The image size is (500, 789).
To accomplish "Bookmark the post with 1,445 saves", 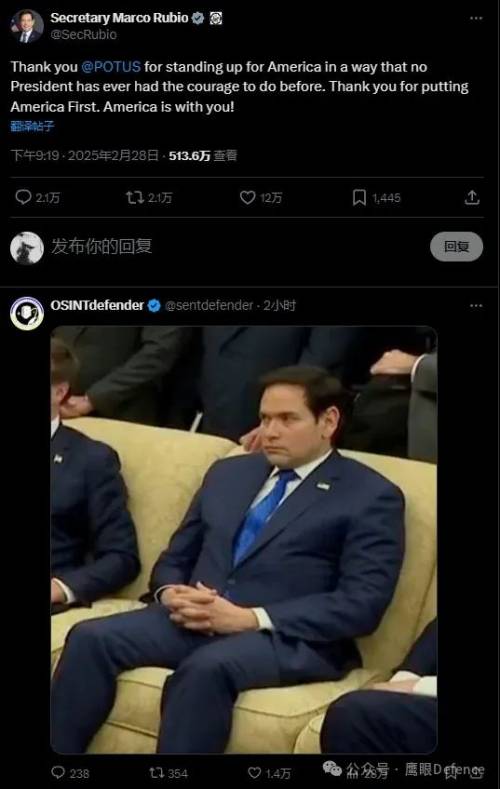I will (359, 197).
